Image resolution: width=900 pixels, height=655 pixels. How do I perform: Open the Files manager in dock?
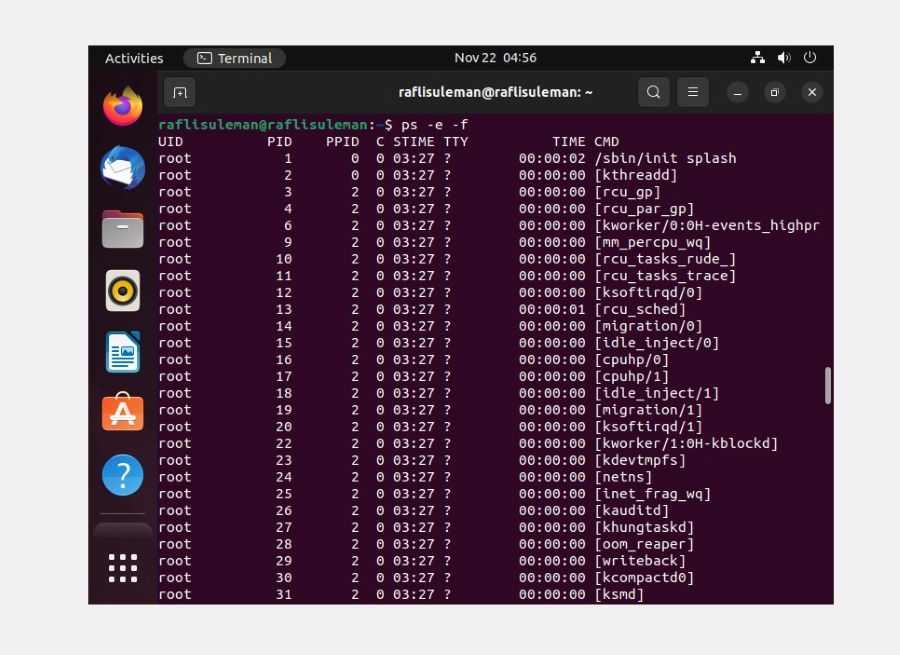coord(122,229)
